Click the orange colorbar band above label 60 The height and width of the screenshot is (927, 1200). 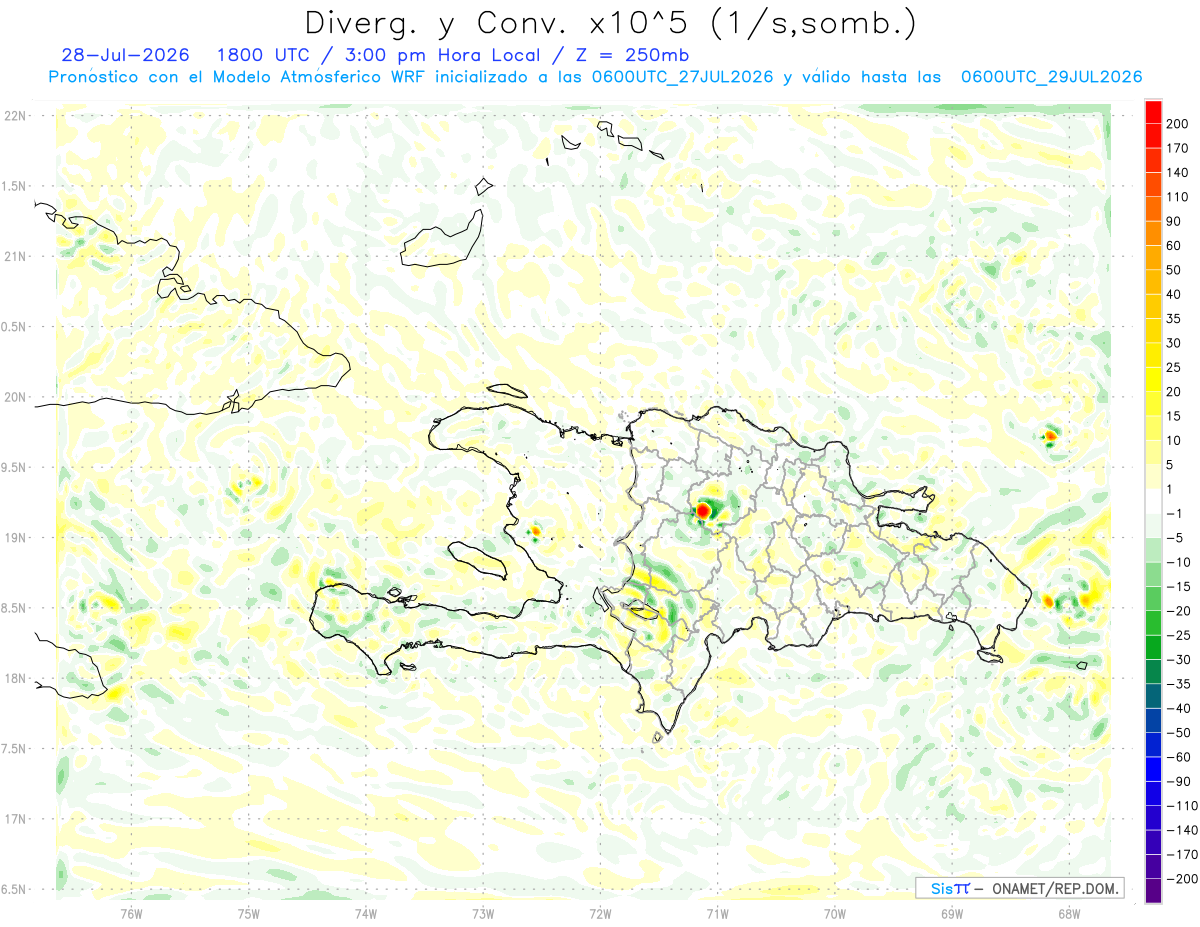[1154, 233]
